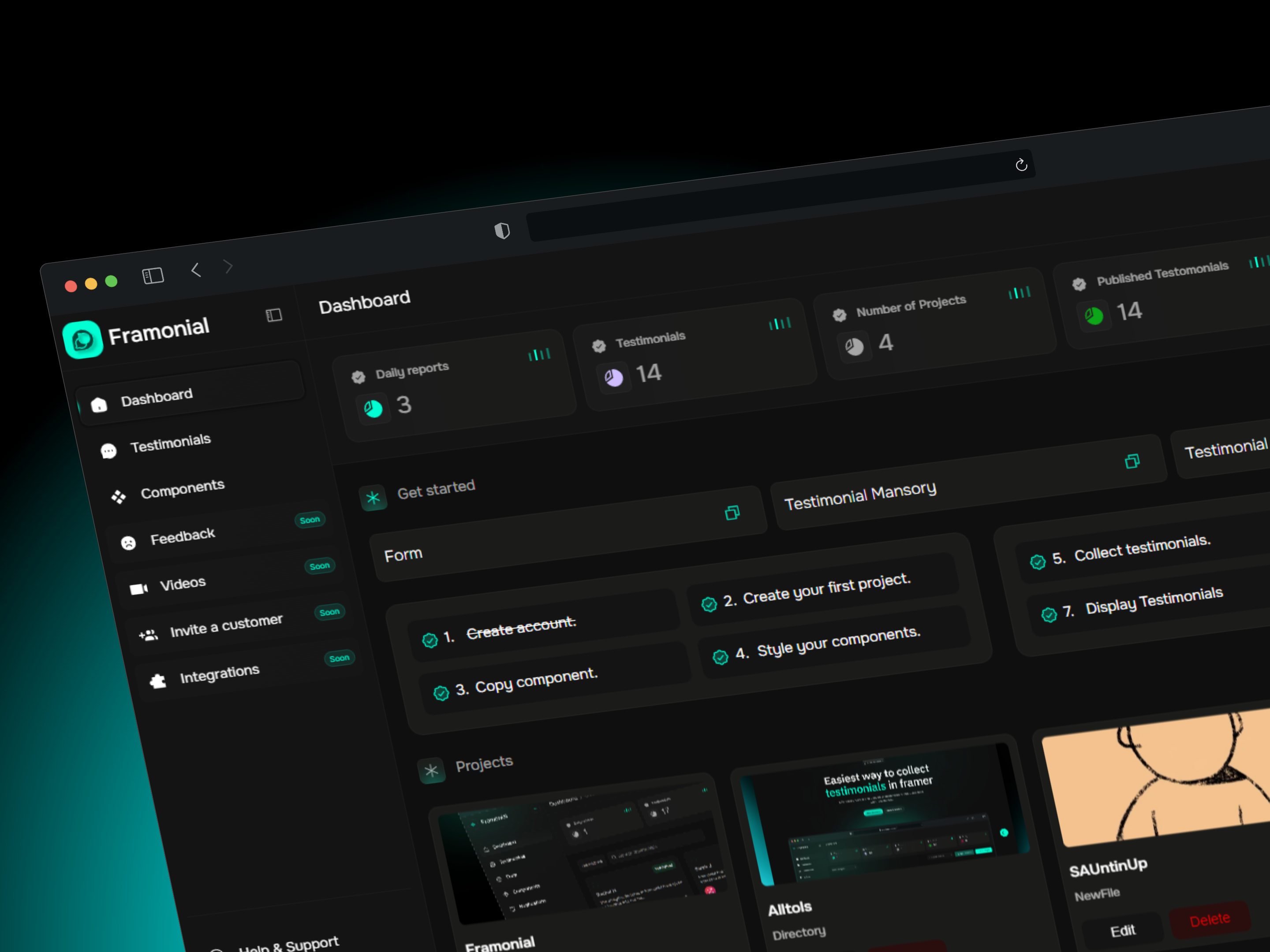The image size is (1270, 952).
Task: Click the Alltols Directory label
Action: click(x=799, y=933)
